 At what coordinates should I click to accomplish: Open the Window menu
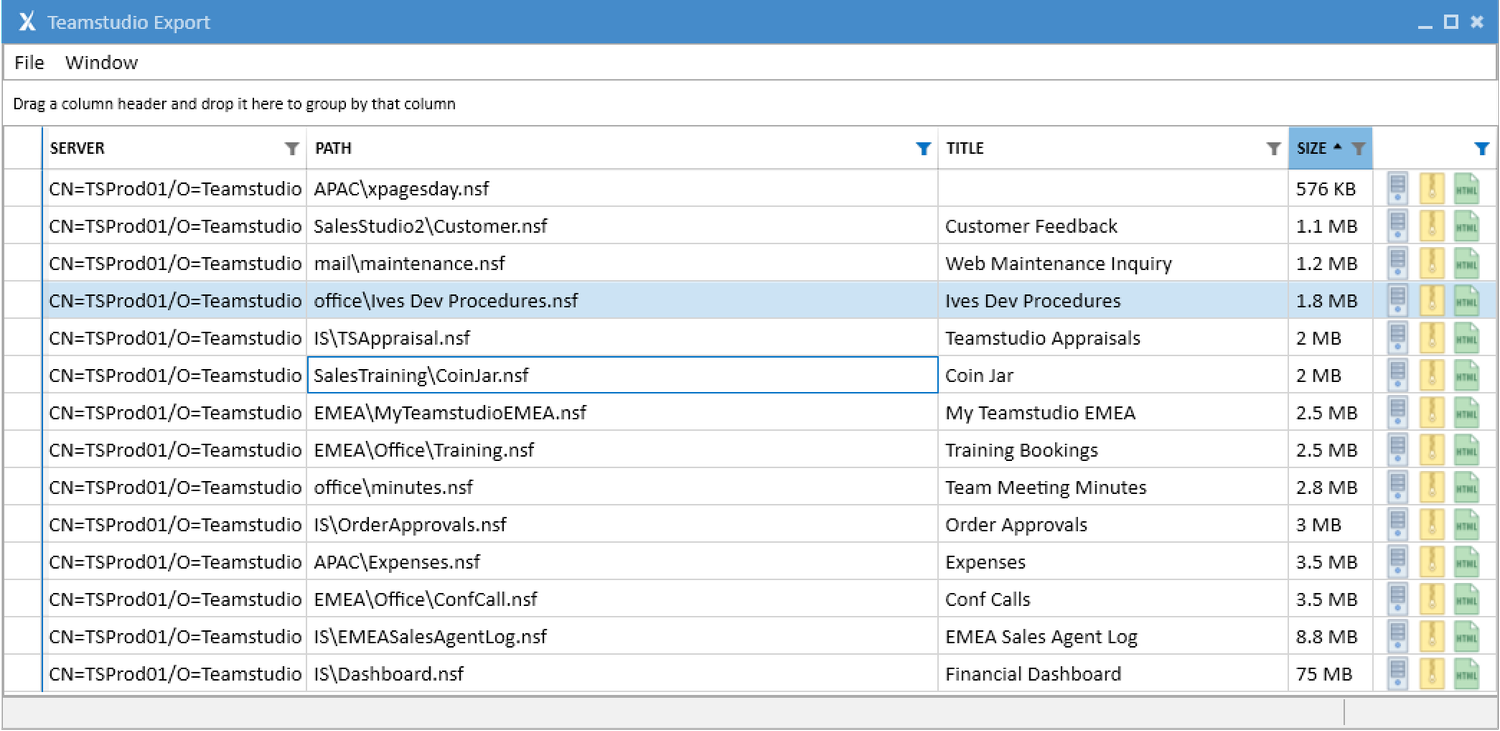point(101,62)
